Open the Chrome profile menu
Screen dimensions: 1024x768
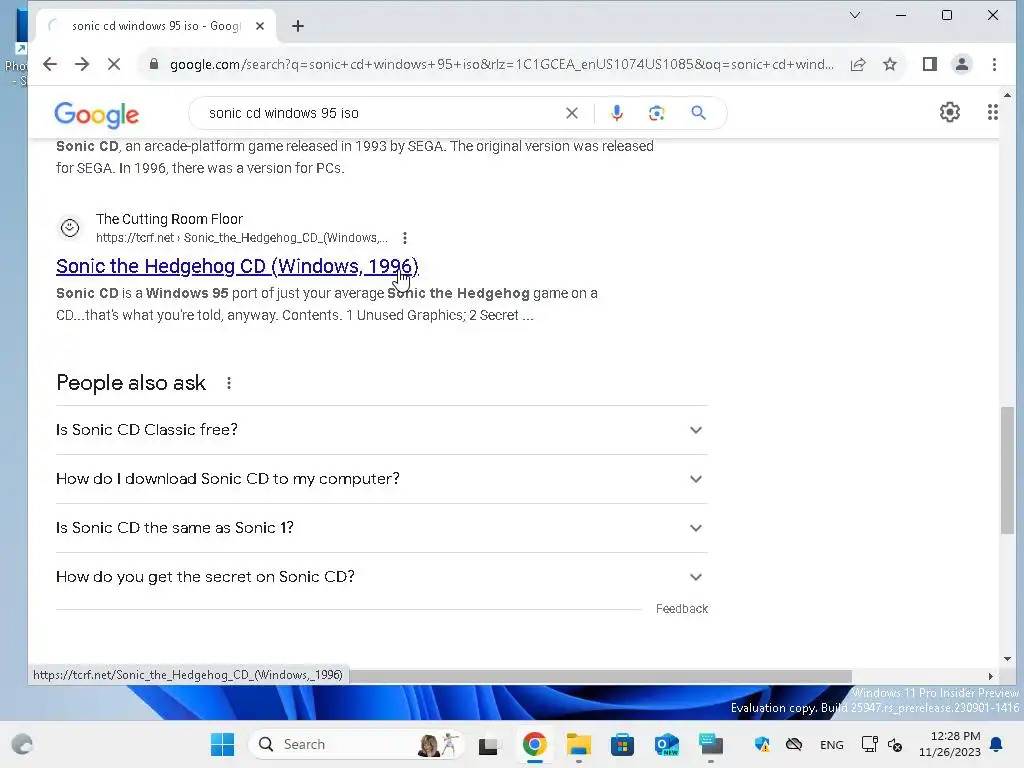[962, 64]
